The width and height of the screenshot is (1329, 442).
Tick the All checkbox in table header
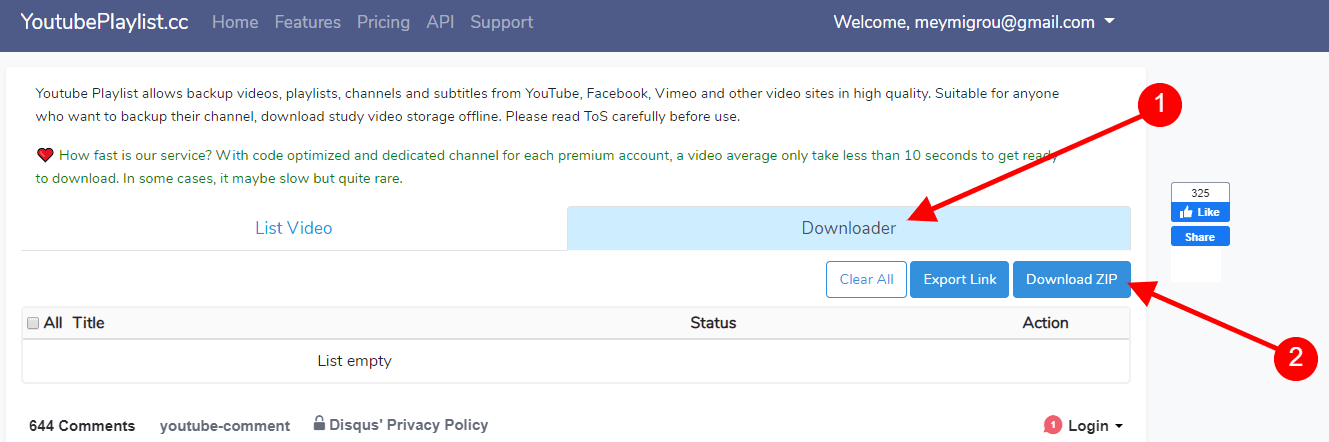pos(33,323)
